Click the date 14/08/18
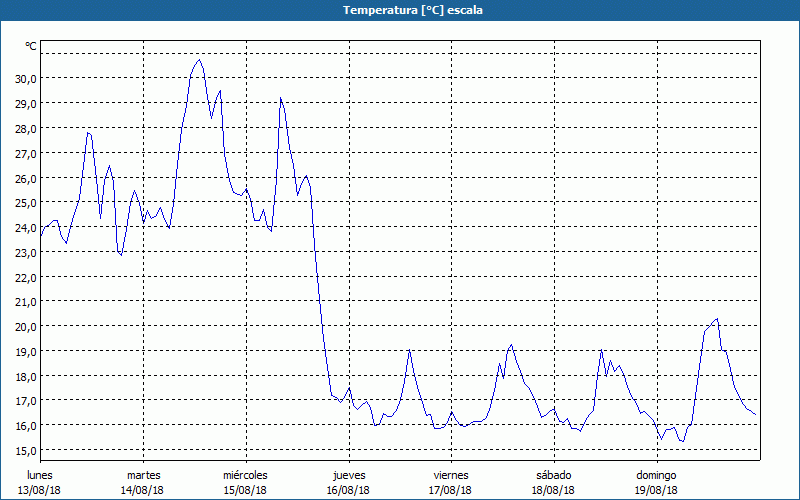This screenshot has width=800, height=500. [x=142, y=490]
